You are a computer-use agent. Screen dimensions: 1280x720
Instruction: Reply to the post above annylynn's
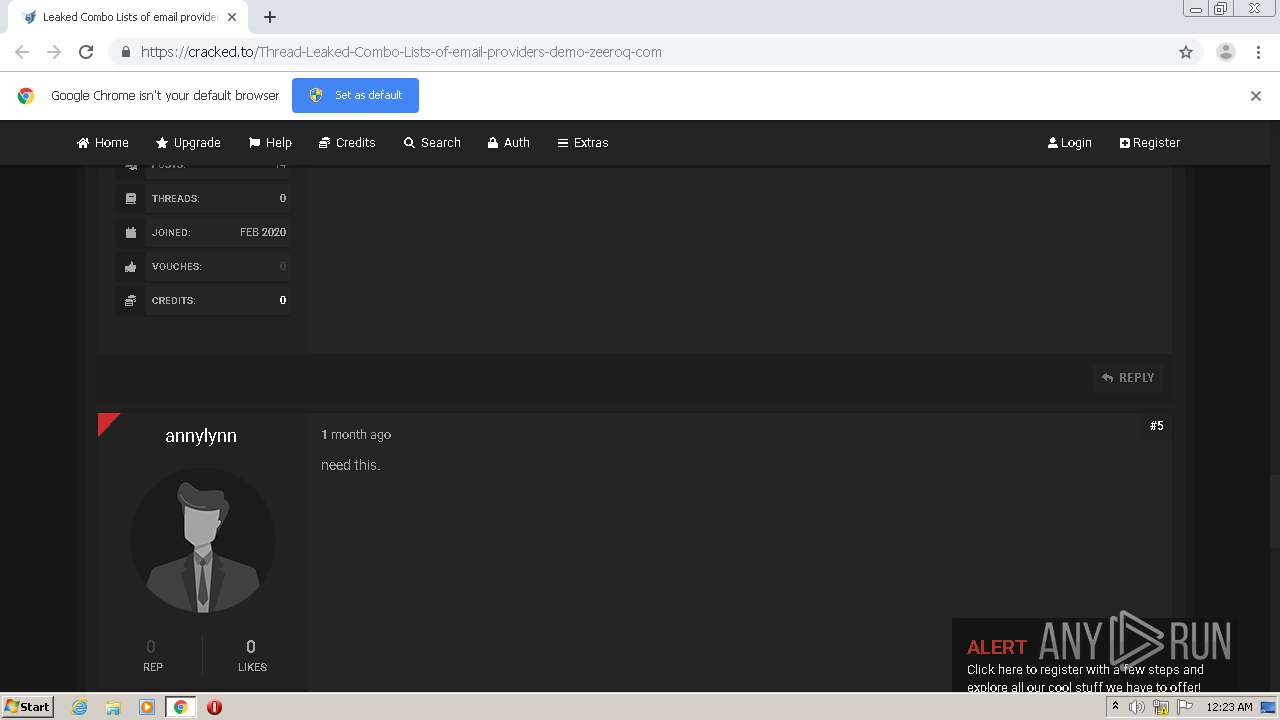pyautogui.click(x=1128, y=378)
